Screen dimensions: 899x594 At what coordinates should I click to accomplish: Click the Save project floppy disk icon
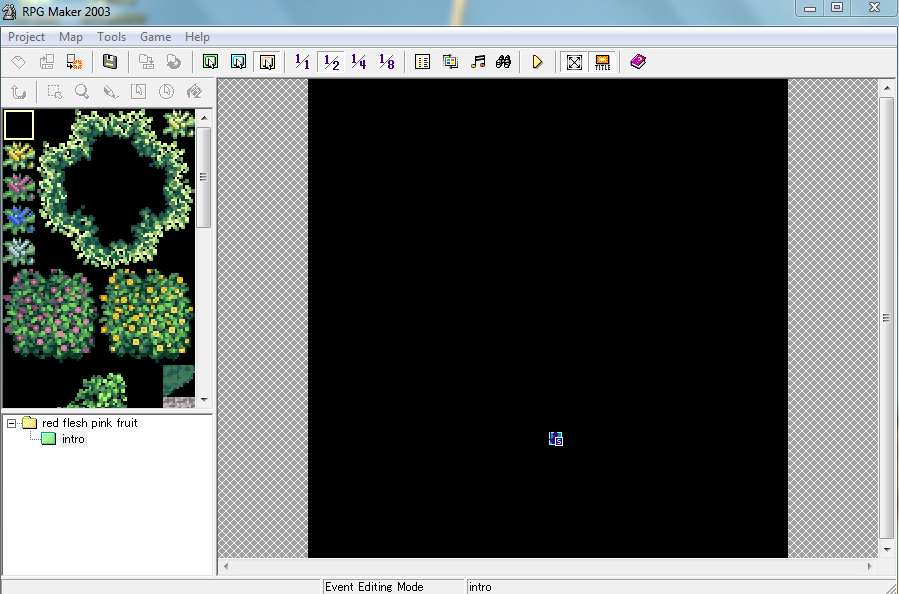point(110,62)
